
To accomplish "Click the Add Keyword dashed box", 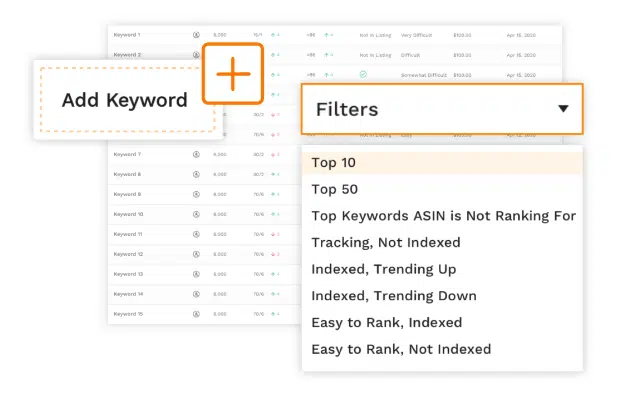I will tap(127, 99).
